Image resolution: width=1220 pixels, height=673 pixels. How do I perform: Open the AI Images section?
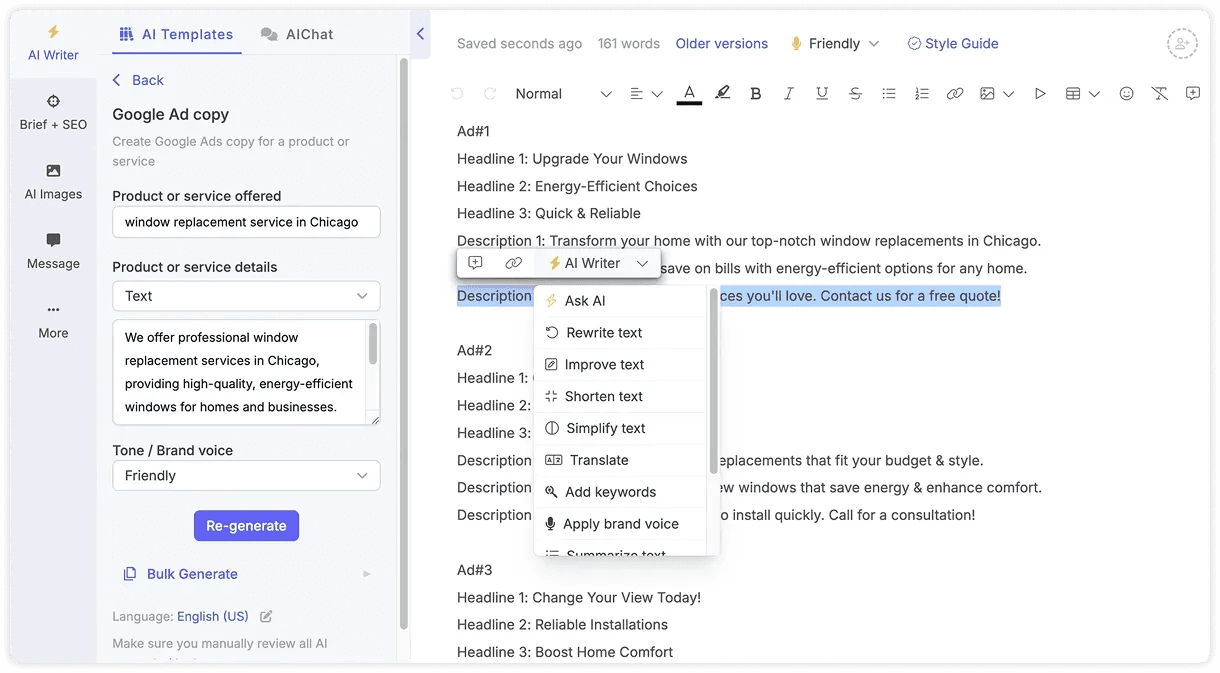(53, 182)
